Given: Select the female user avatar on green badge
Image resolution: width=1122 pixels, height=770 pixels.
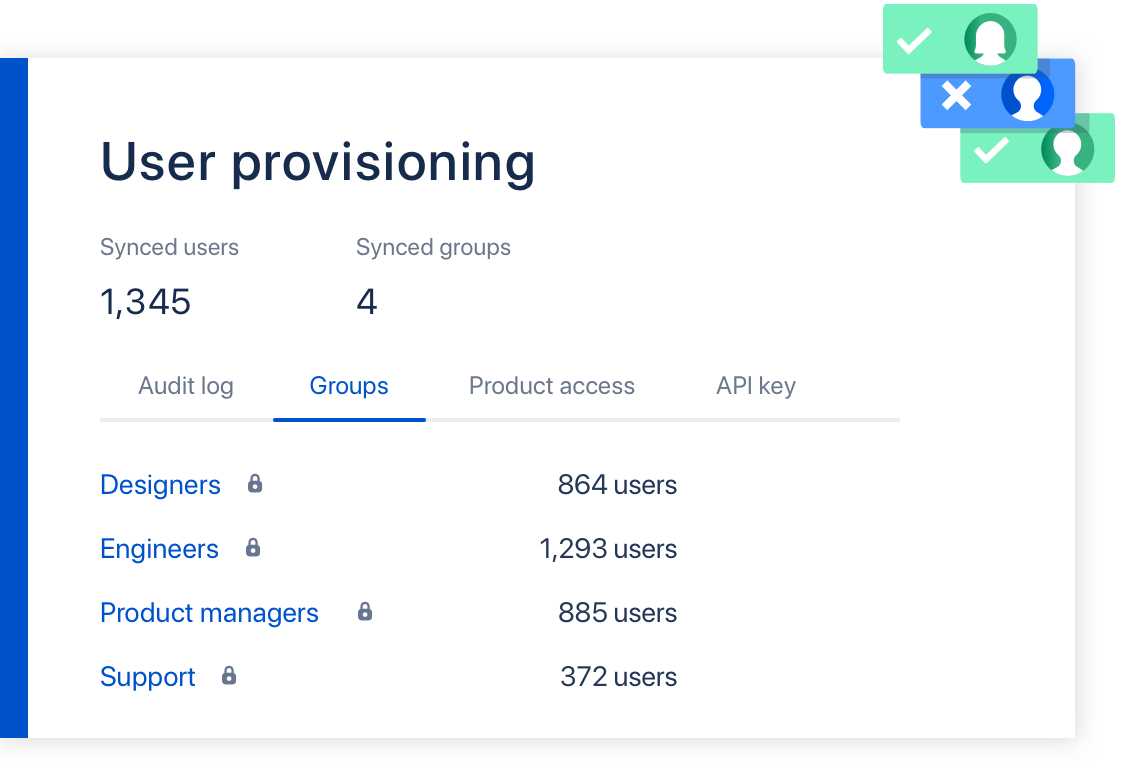Looking at the screenshot, I should coord(990,40).
